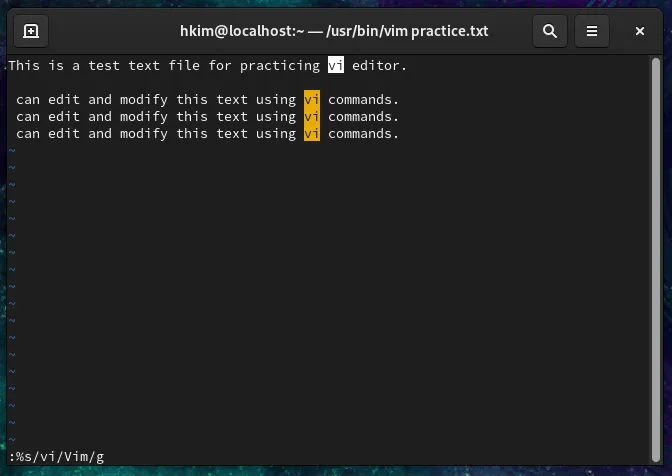Click the terminal vertical scrollbar
This screenshot has width=672, height=476.
656,260
